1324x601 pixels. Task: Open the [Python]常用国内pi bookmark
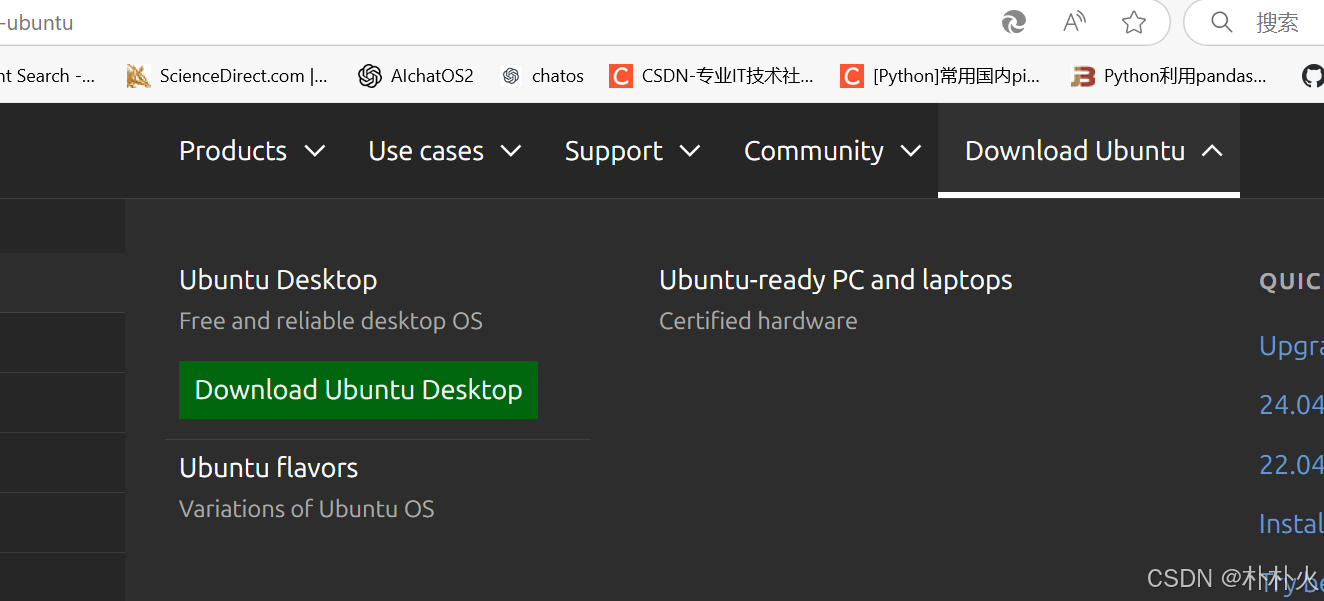[x=940, y=76]
